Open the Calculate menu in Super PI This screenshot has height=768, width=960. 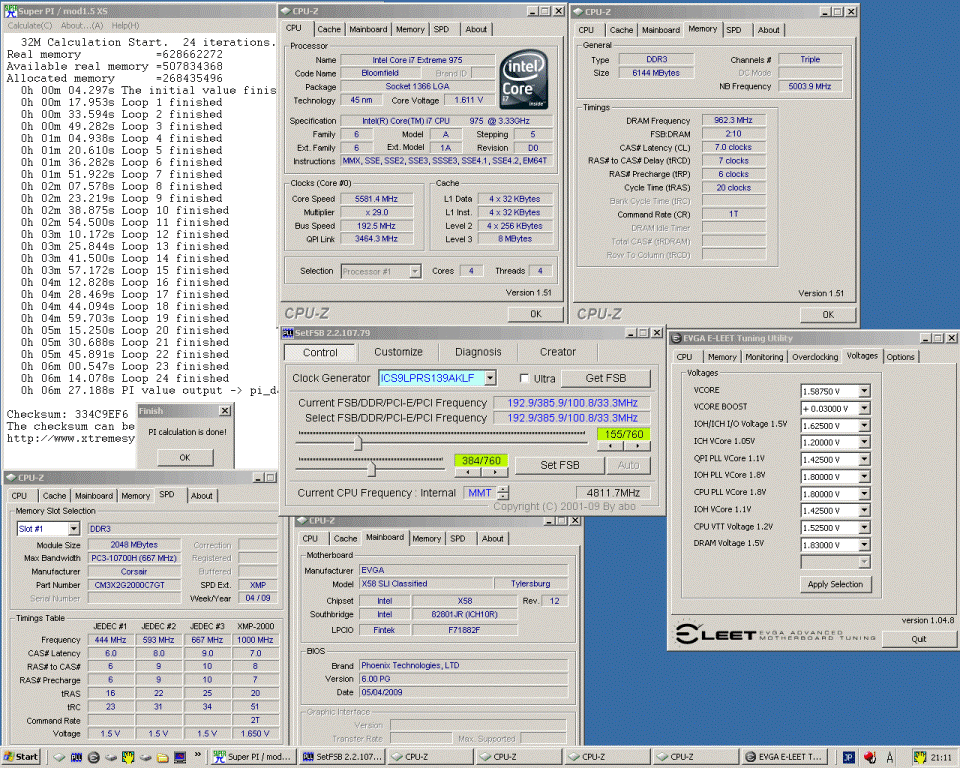tap(30, 26)
